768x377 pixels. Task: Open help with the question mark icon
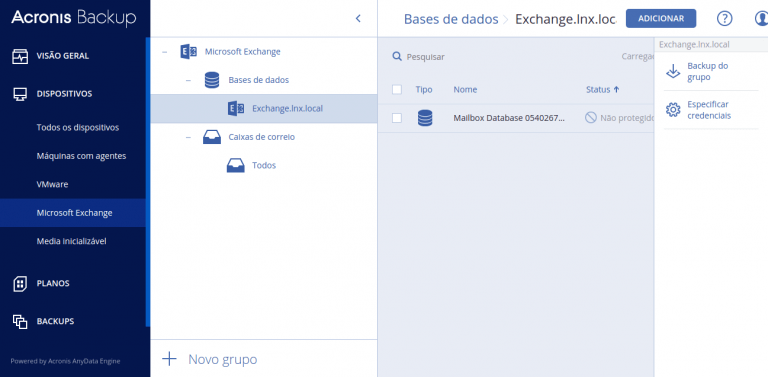[x=724, y=19]
